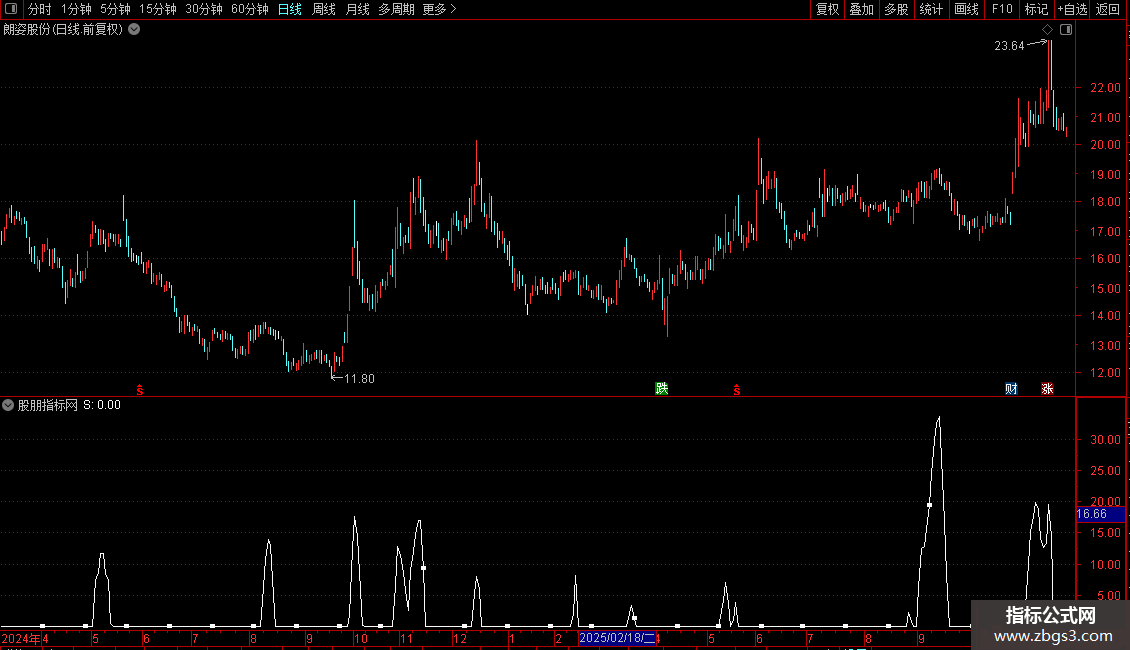Open F10 company info
The height and width of the screenshot is (650, 1130).
(x=1002, y=9)
